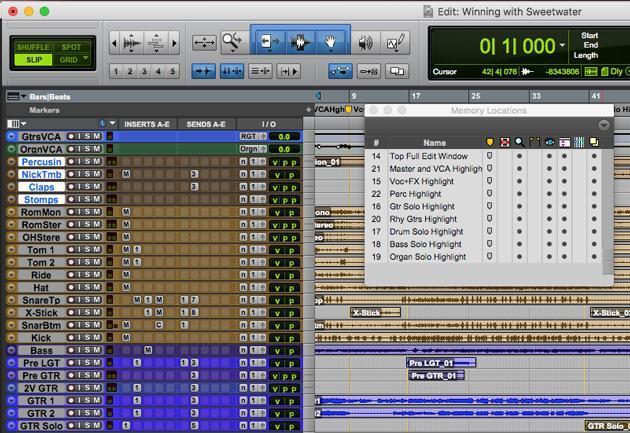Select zoom preset 1
Viewport: 630px width, 433px height.
pyautogui.click(x=116, y=71)
